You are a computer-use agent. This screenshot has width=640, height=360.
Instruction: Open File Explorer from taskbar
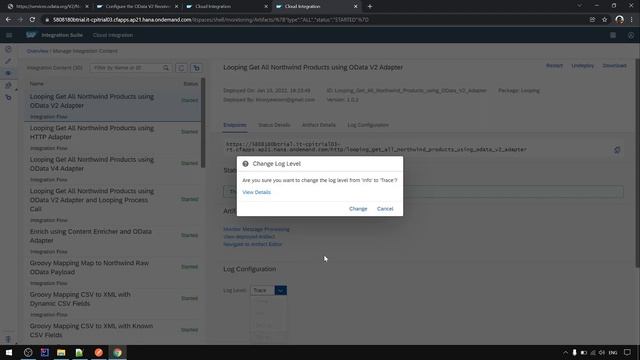tap(61, 352)
